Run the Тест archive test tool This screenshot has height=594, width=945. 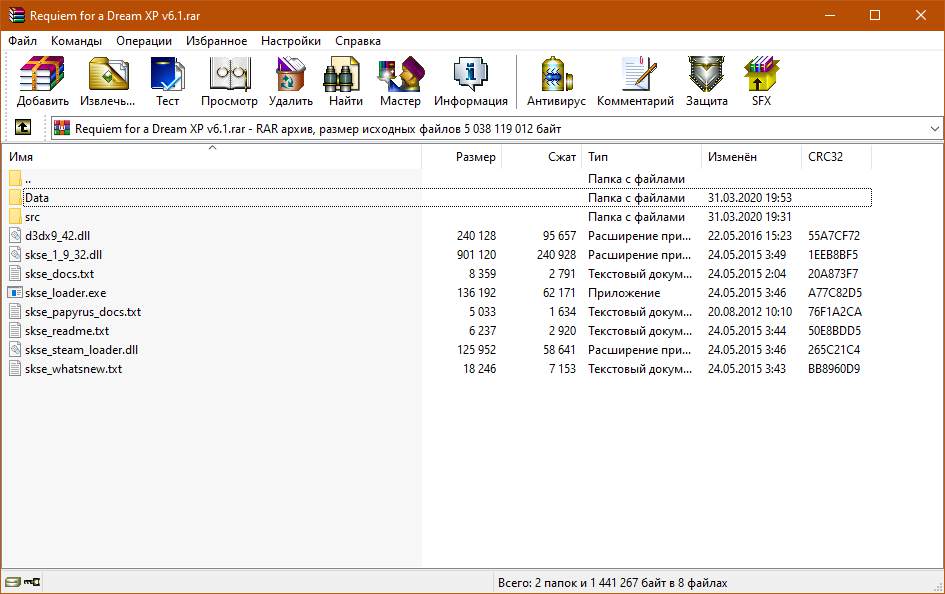tap(167, 82)
